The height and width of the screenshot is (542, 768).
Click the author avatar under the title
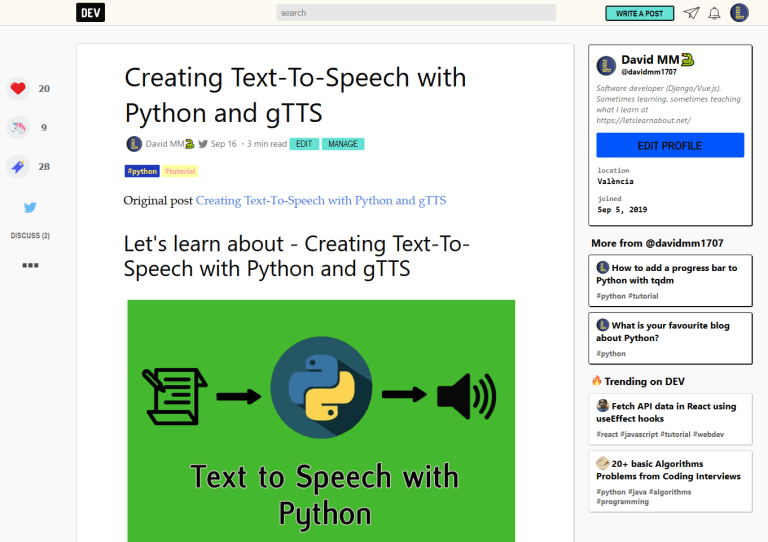134,144
